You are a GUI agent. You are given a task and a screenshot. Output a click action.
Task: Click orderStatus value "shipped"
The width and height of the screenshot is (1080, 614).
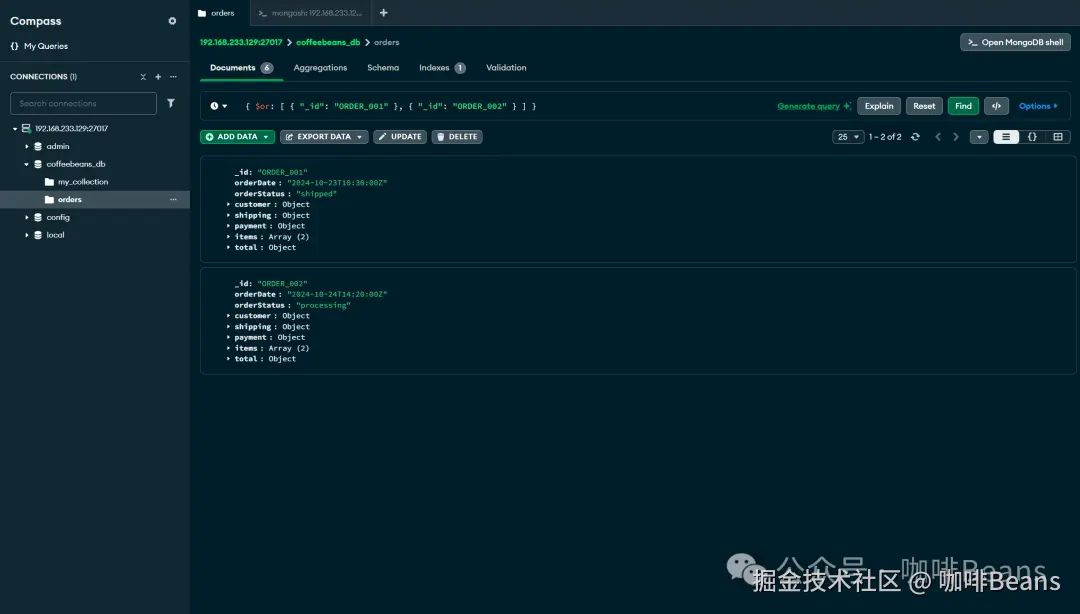coord(316,194)
